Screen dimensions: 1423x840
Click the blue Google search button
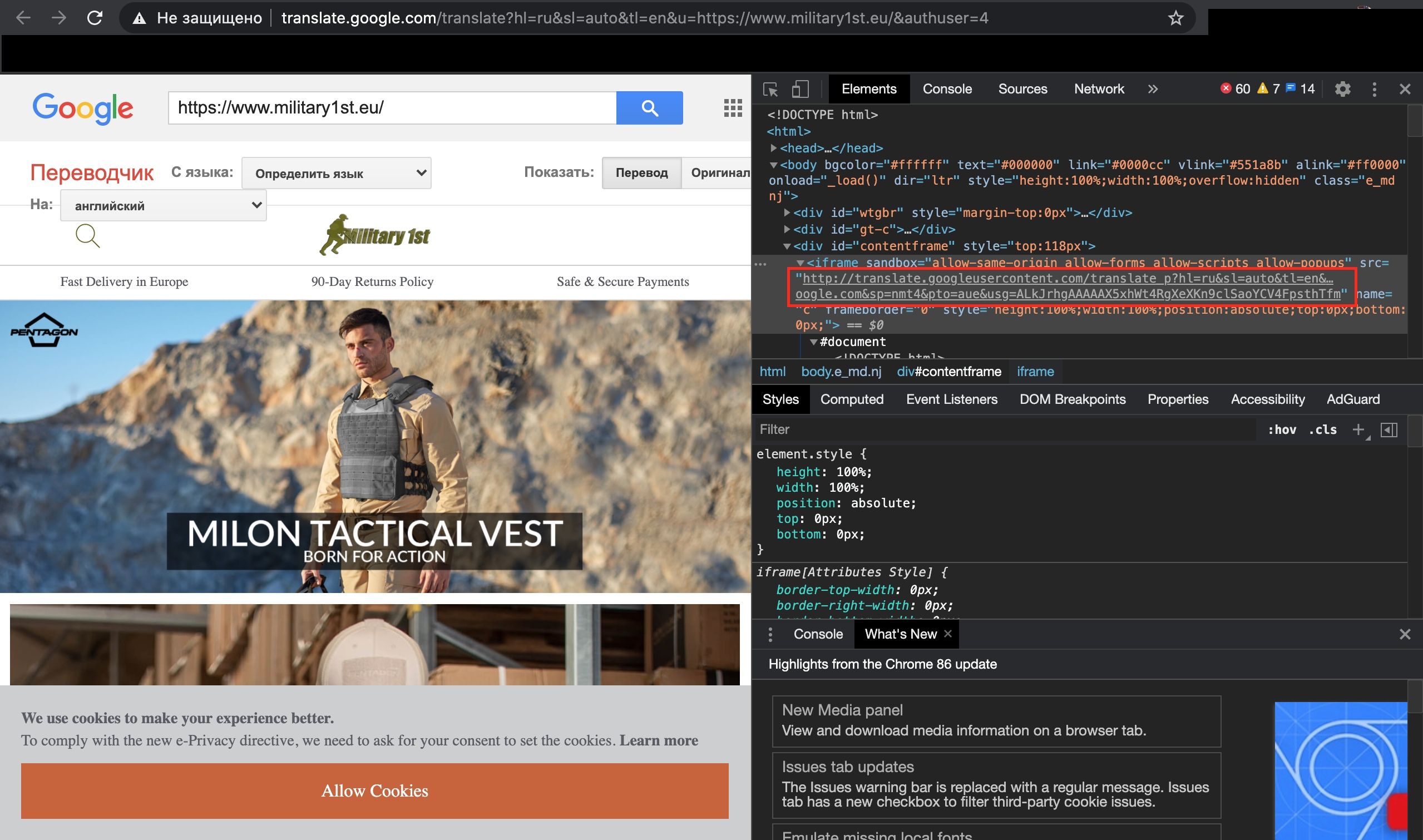tap(649, 107)
